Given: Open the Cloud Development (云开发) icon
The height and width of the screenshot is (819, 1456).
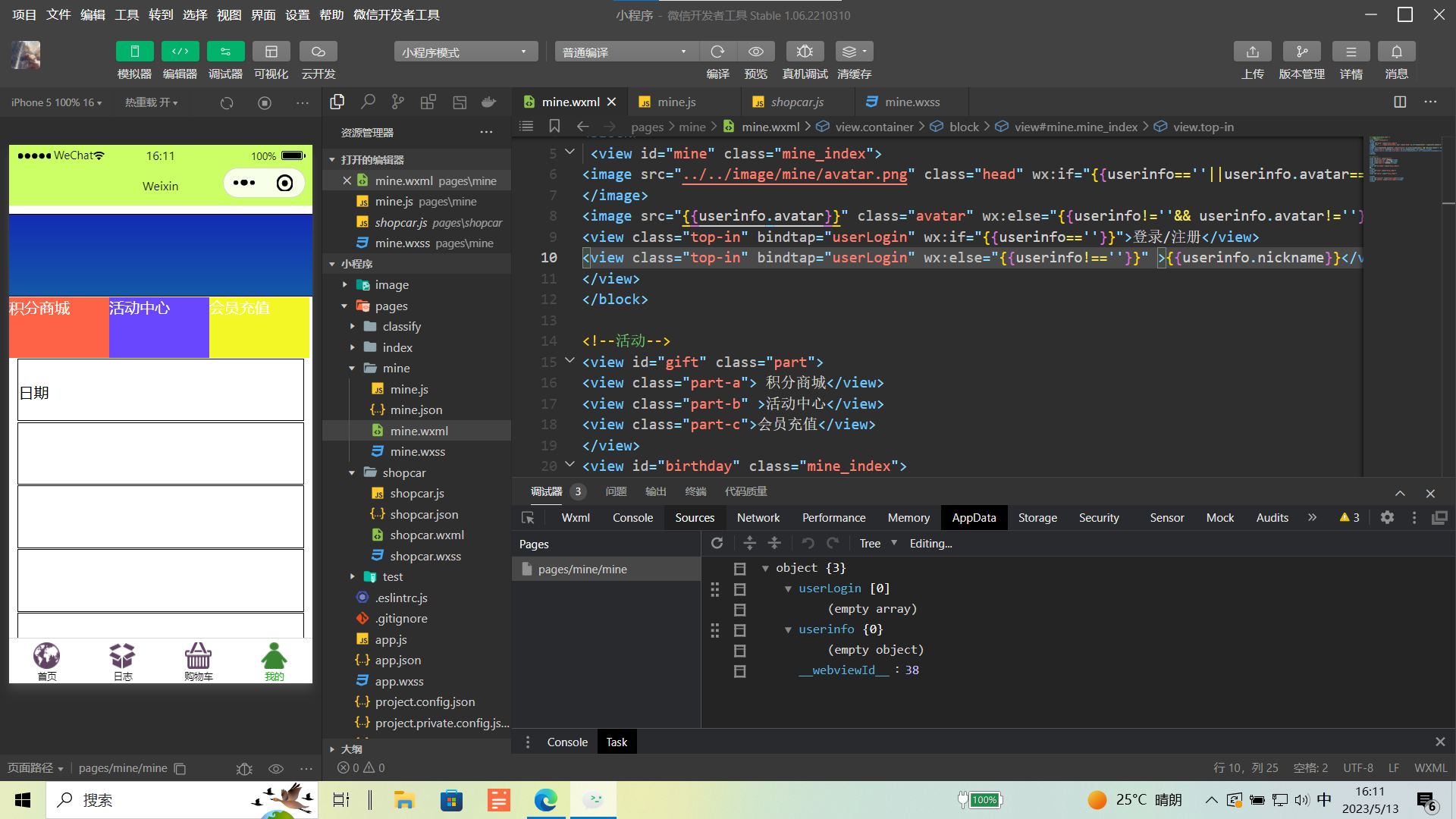Looking at the screenshot, I should click(318, 52).
